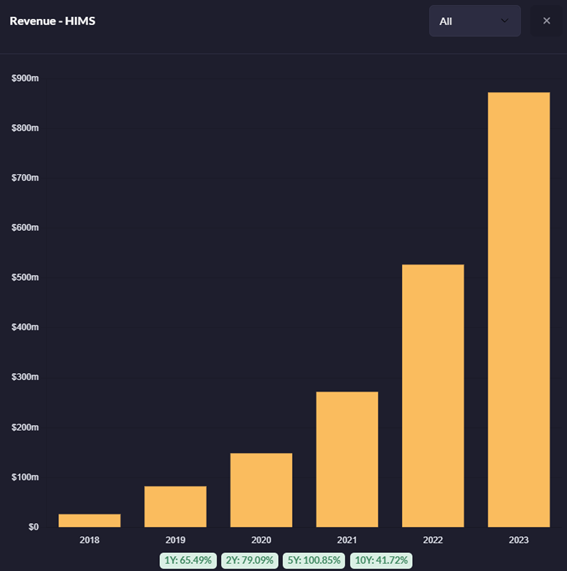Select the 2023 revenue bar
567x571 pixels.
519,310
